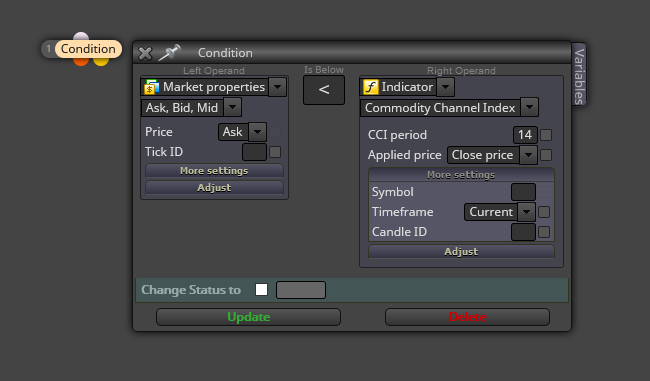The height and width of the screenshot is (381, 650).
Task: Toggle the Tick ID checkbox
Action: [x=275, y=152]
